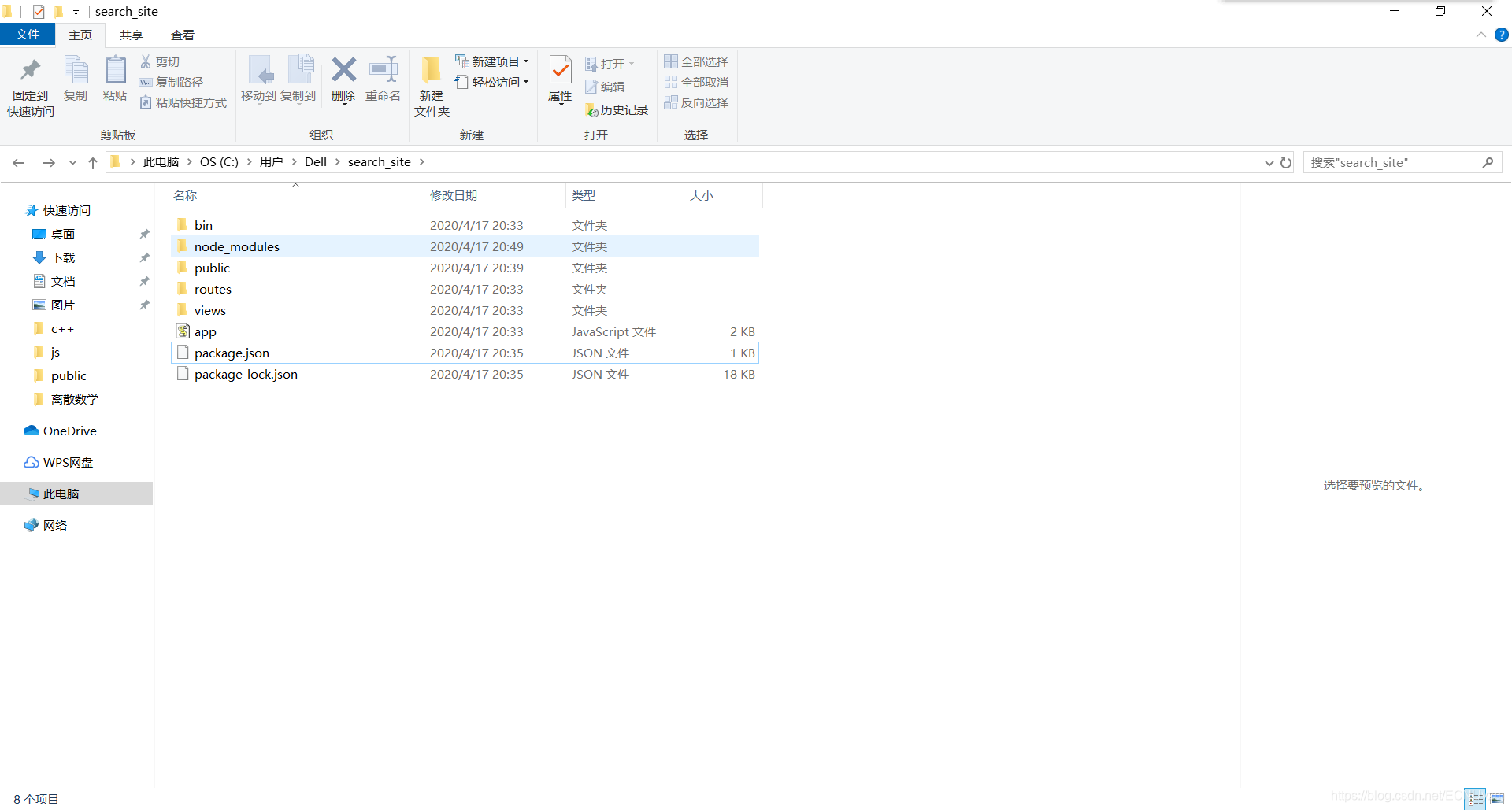
Task: Open History (历史记录) in ribbon
Action: (617, 110)
